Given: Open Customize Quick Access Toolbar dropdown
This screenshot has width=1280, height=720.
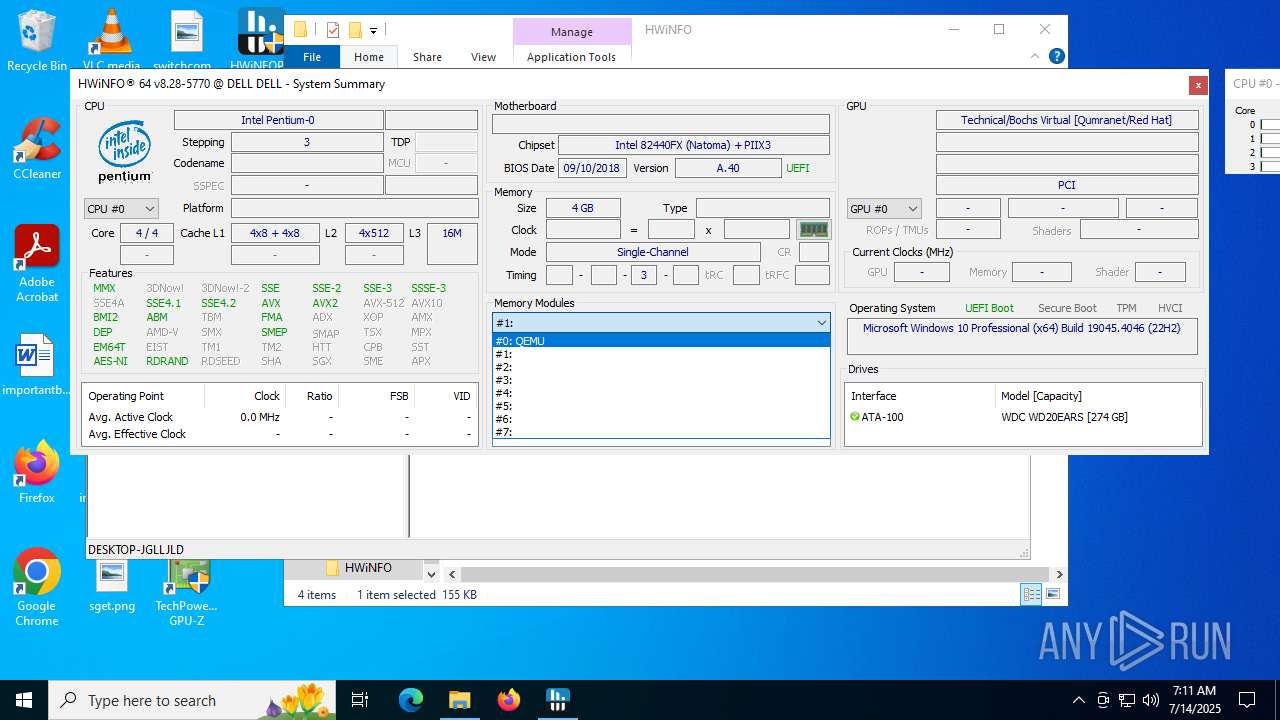Looking at the screenshot, I should tap(373, 31).
